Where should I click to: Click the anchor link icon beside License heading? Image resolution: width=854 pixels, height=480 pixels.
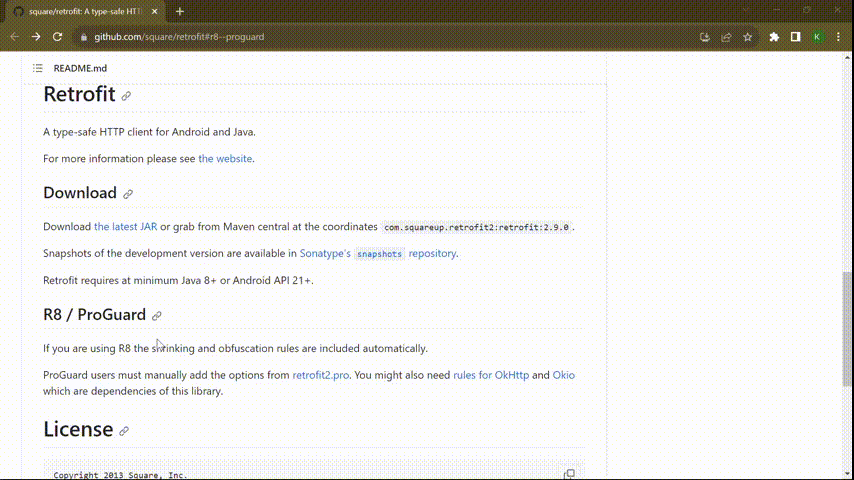click(124, 431)
